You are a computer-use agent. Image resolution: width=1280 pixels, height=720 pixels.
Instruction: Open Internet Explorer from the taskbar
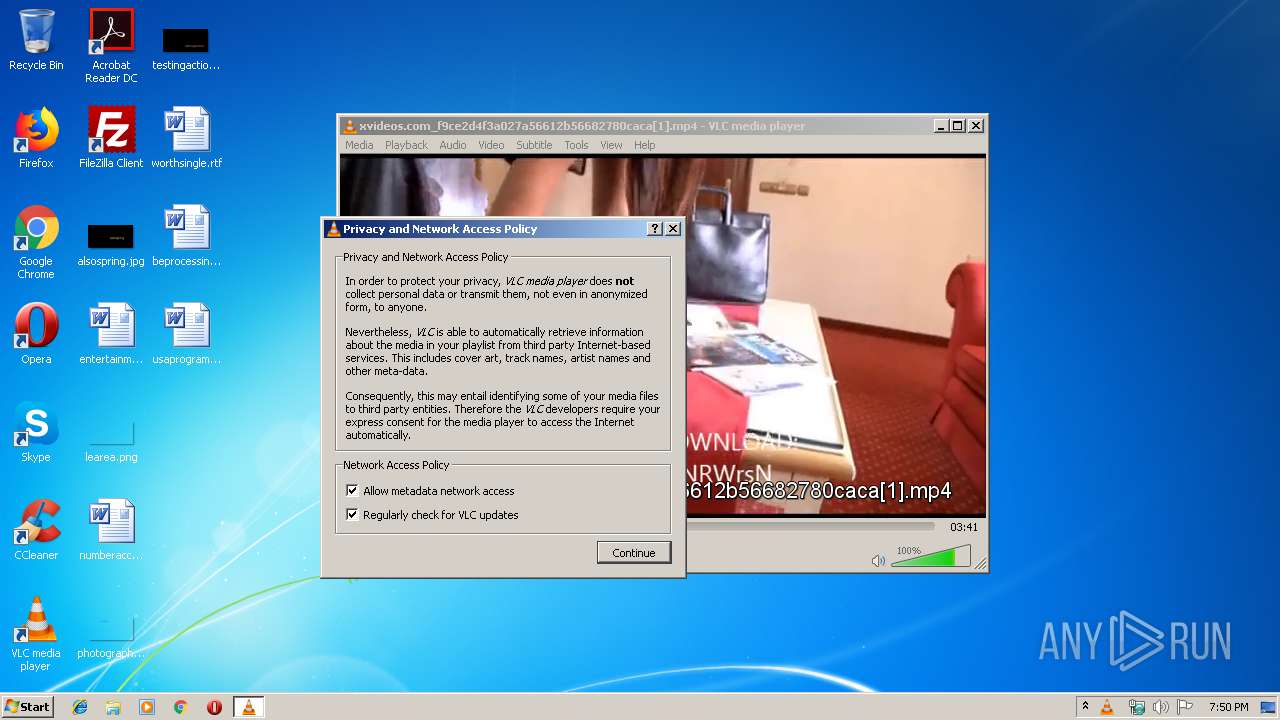tap(80, 707)
